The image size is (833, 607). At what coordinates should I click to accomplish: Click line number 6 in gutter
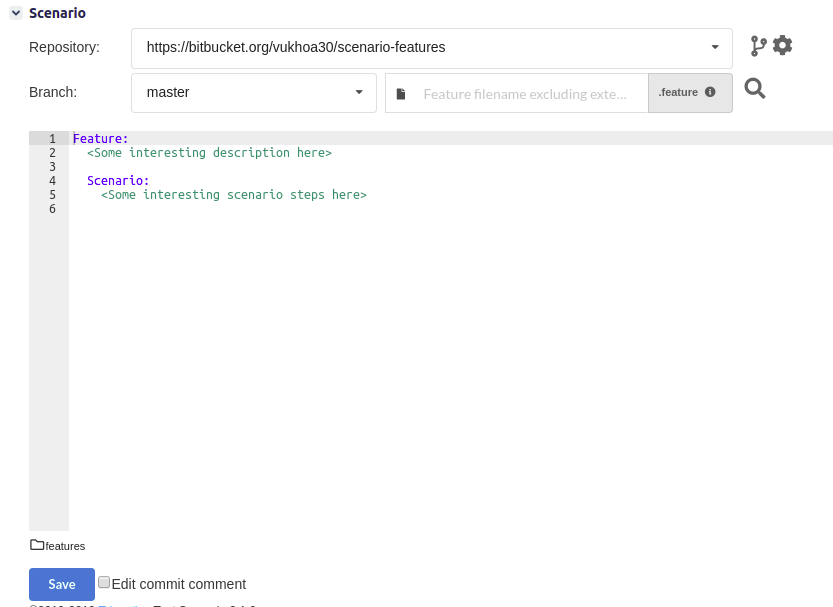tap(52, 209)
